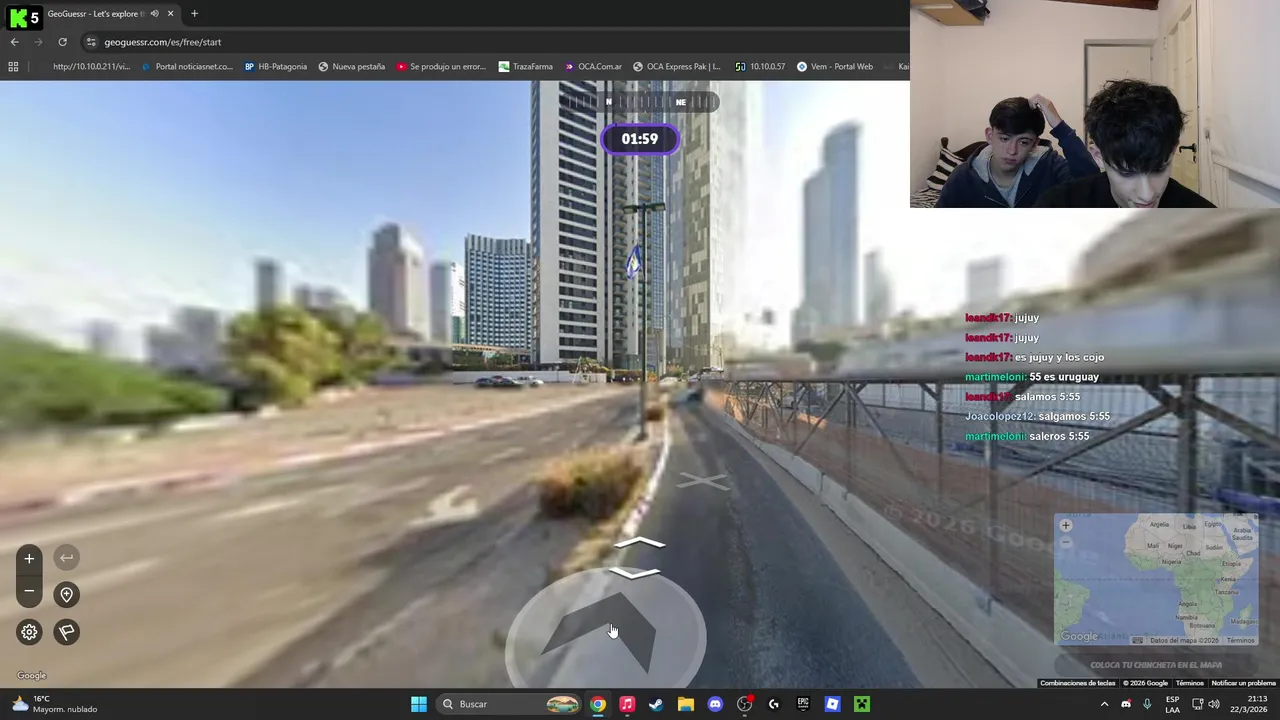Open volume control speaker icon in tray
The image size is (1280, 720).
tap(1214, 704)
